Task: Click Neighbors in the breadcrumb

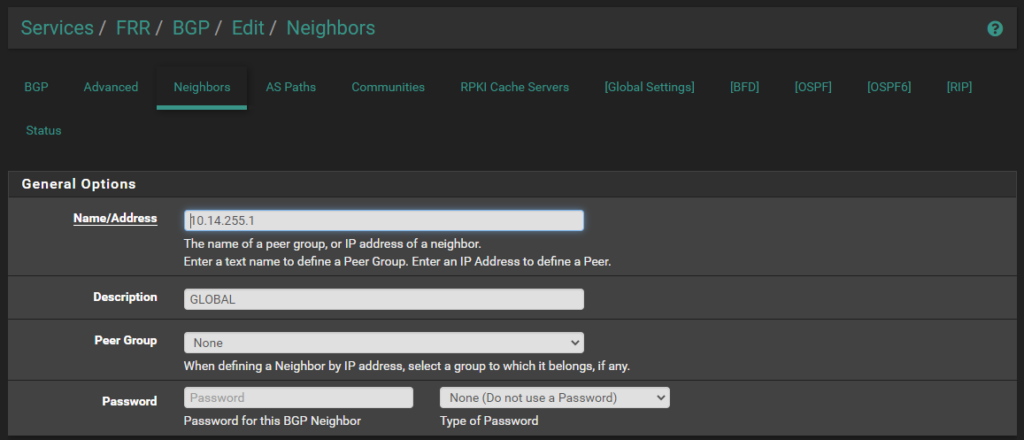Action: point(331,28)
